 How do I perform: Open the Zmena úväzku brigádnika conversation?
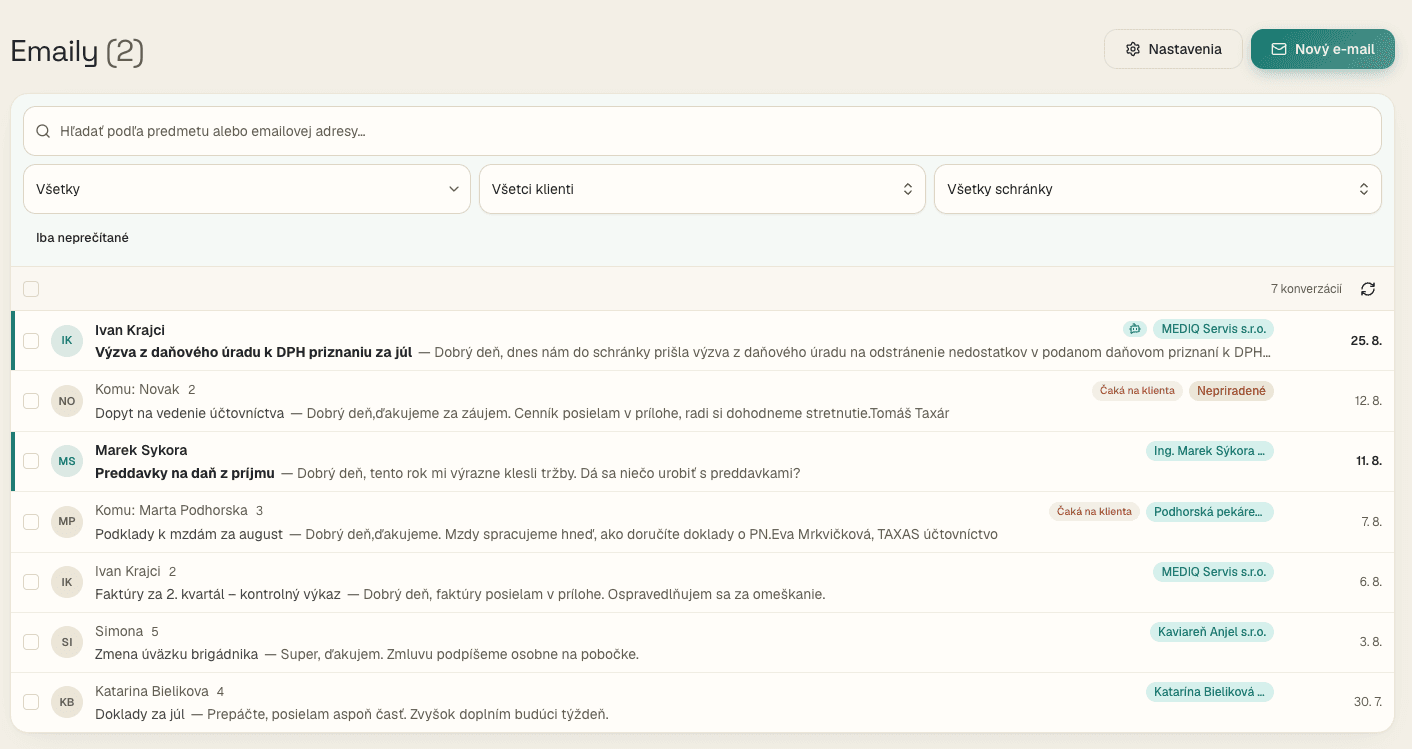click(x=702, y=641)
